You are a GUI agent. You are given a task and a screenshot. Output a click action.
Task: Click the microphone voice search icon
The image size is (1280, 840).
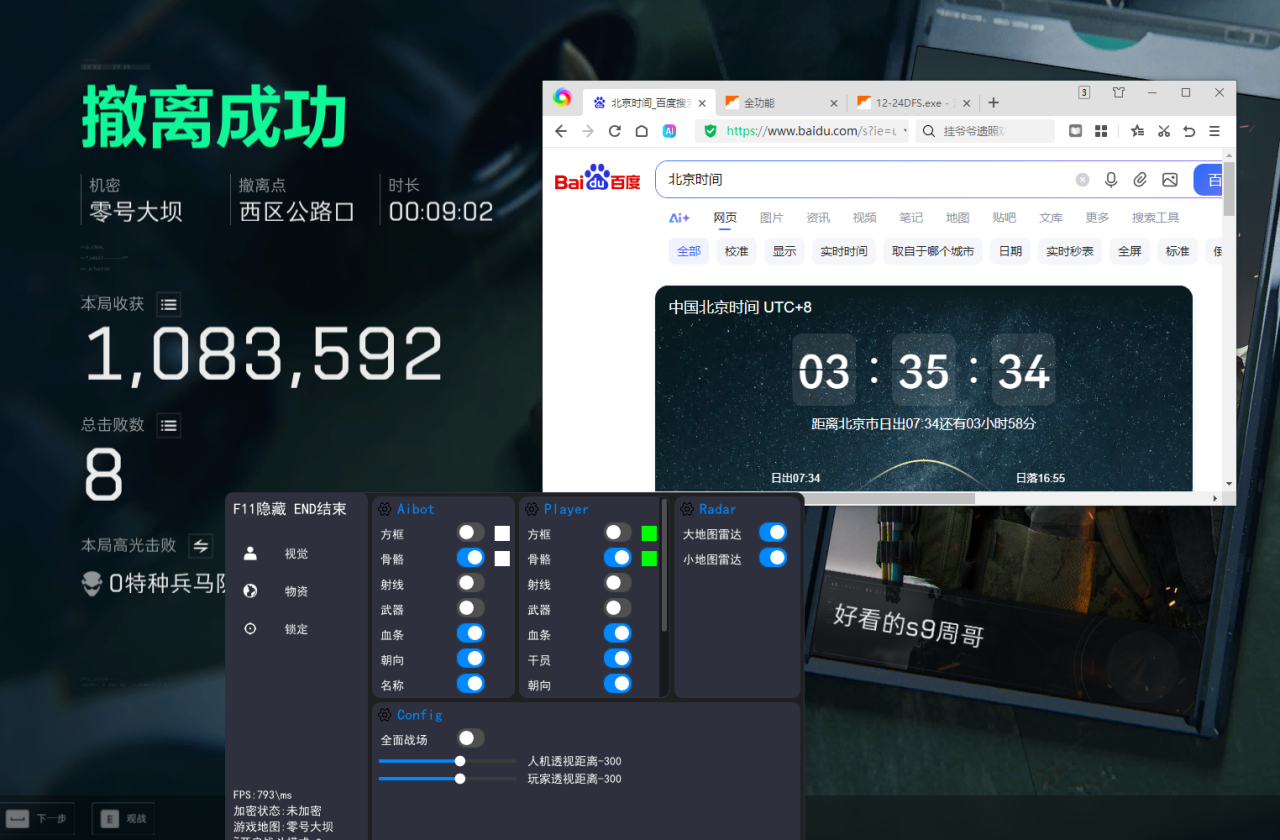1110,179
